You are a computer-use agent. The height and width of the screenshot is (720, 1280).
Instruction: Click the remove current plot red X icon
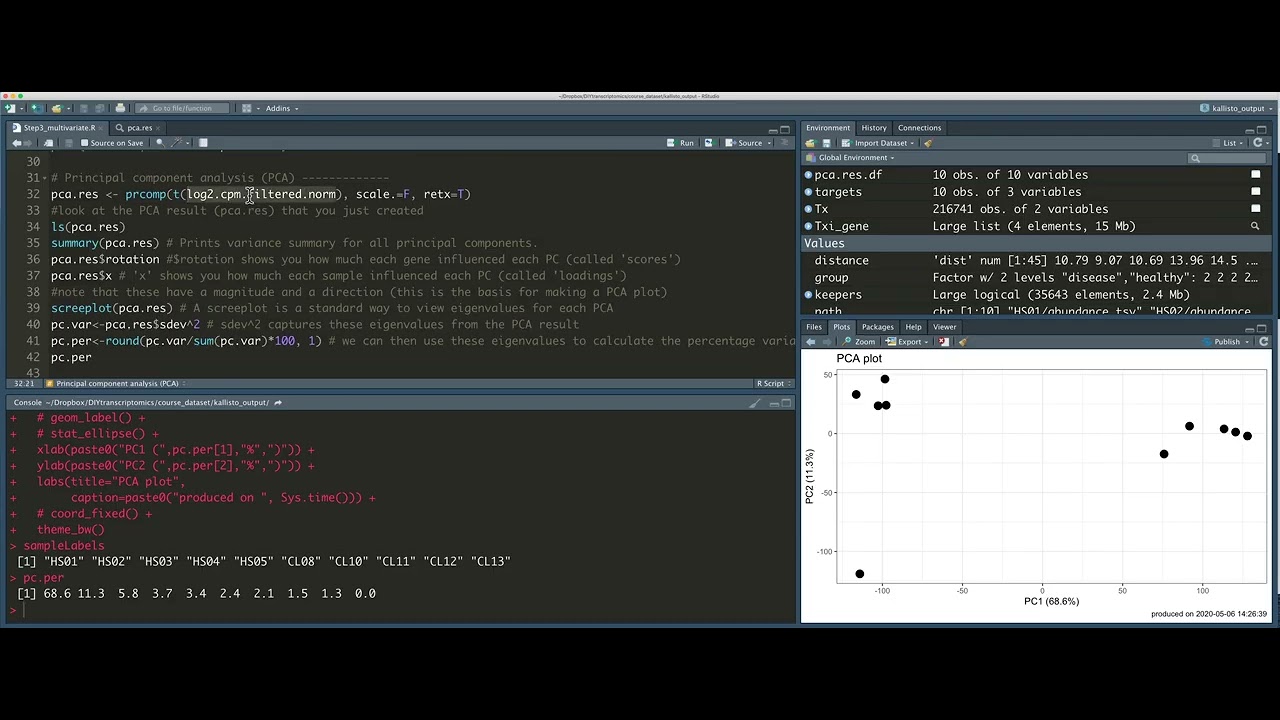click(x=943, y=342)
